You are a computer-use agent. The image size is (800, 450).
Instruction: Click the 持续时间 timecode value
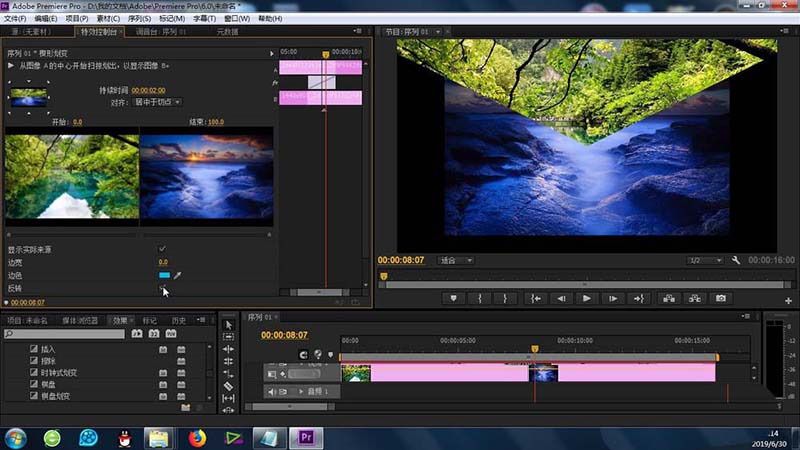coord(147,90)
